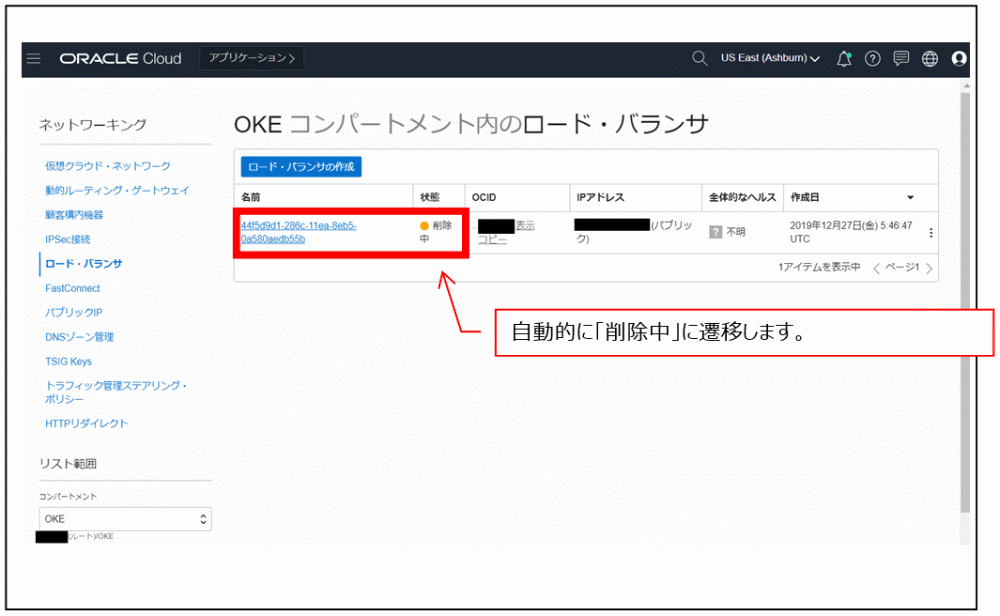The image size is (1000, 616).
Task: Go to next page with pagination arrow
Action: coord(929,269)
